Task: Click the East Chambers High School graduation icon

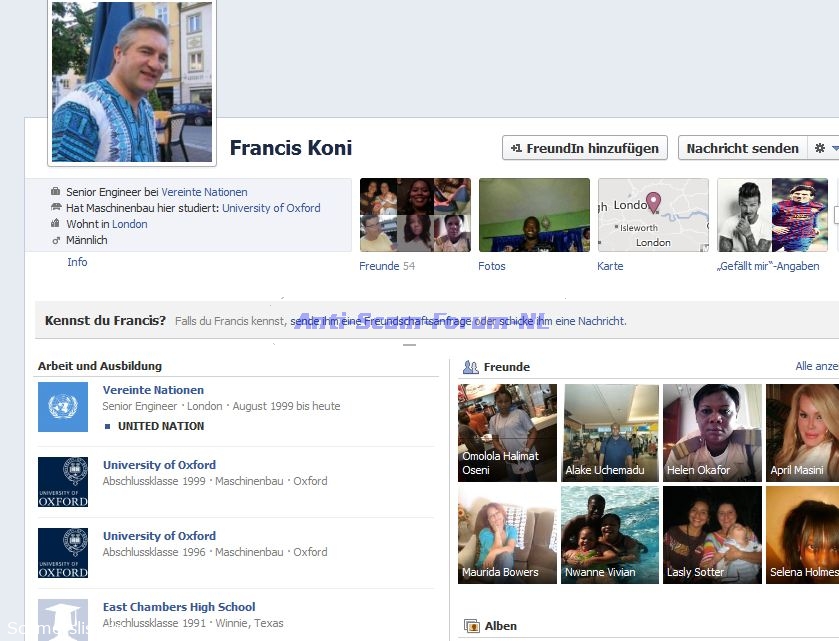Action: tap(63, 618)
